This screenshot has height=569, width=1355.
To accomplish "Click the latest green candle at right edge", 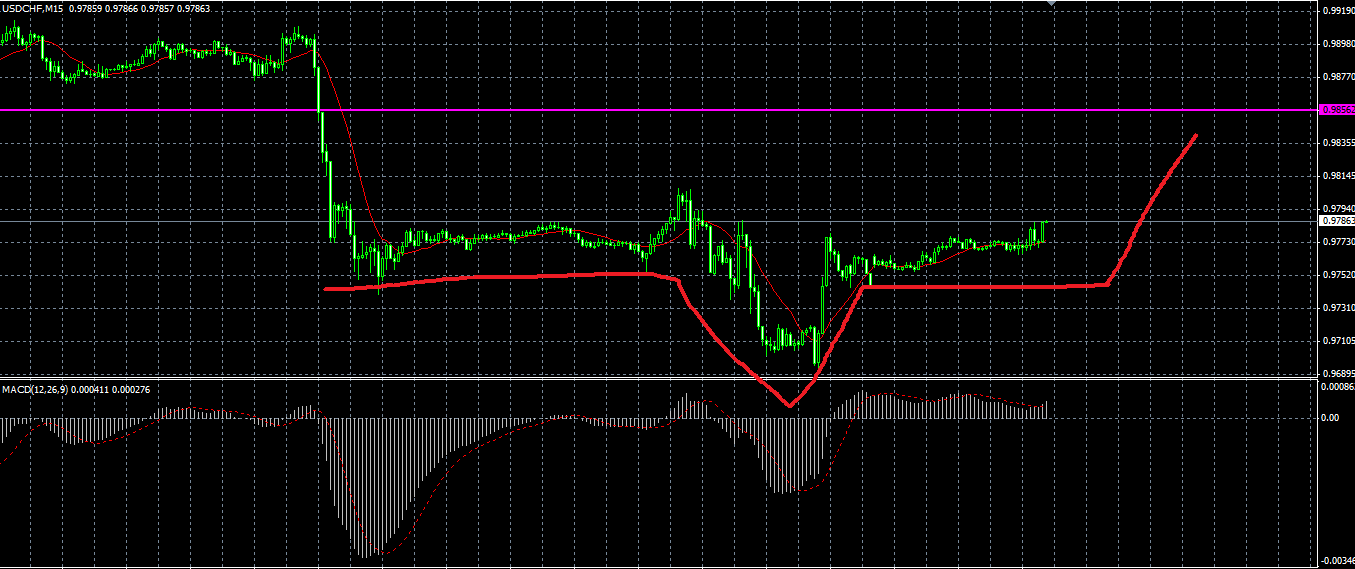I will tap(1043, 231).
